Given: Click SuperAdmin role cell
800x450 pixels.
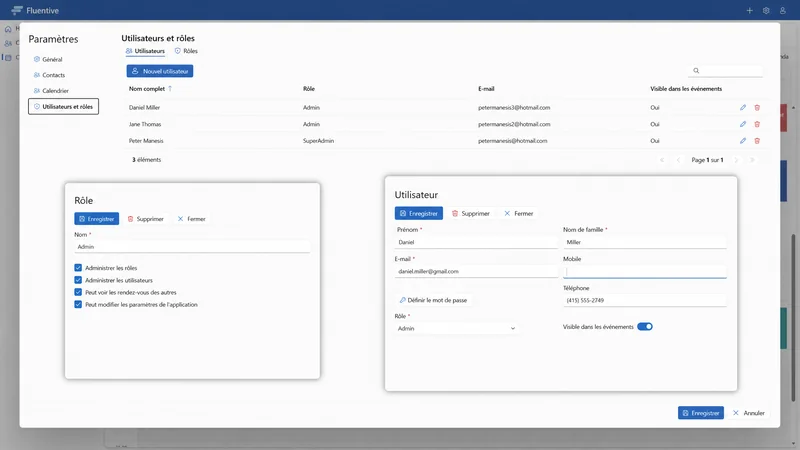Looking at the screenshot, I should 318,141.
